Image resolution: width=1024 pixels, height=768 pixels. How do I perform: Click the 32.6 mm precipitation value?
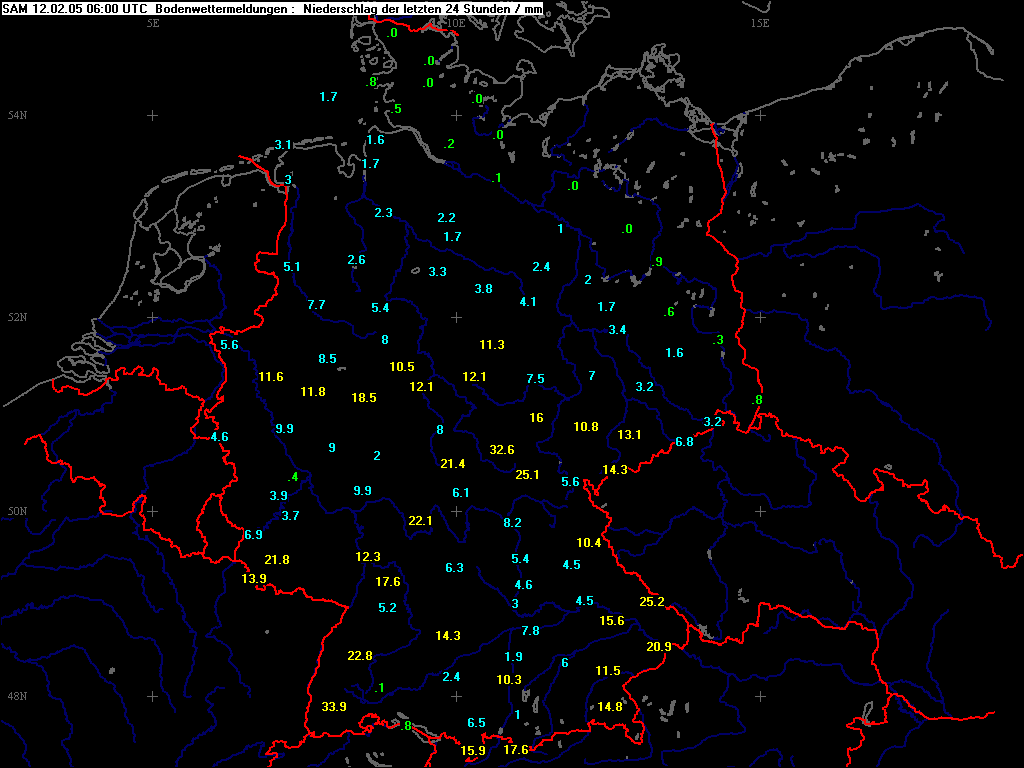pyautogui.click(x=502, y=450)
